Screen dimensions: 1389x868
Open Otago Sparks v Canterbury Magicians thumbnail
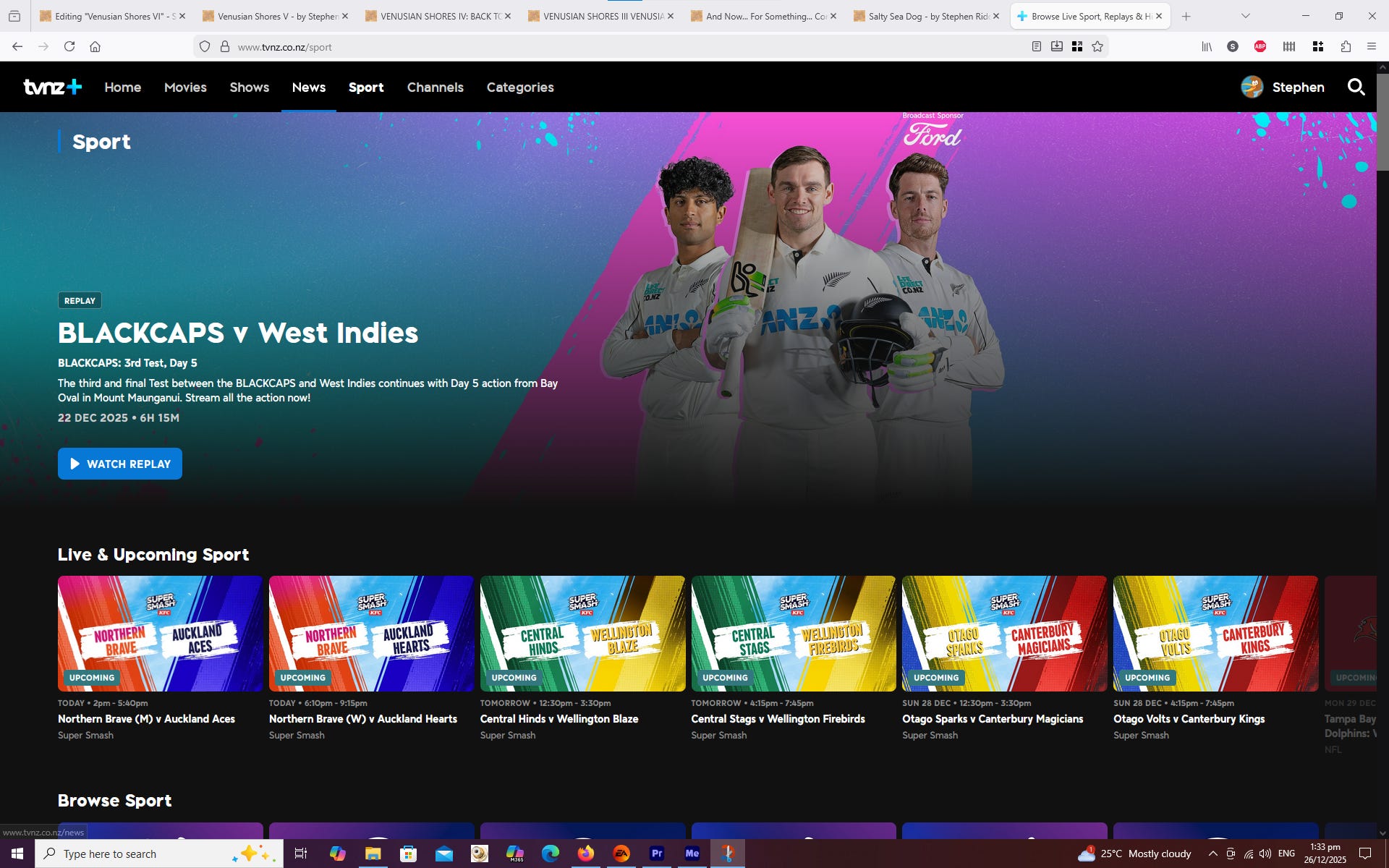tap(1004, 633)
